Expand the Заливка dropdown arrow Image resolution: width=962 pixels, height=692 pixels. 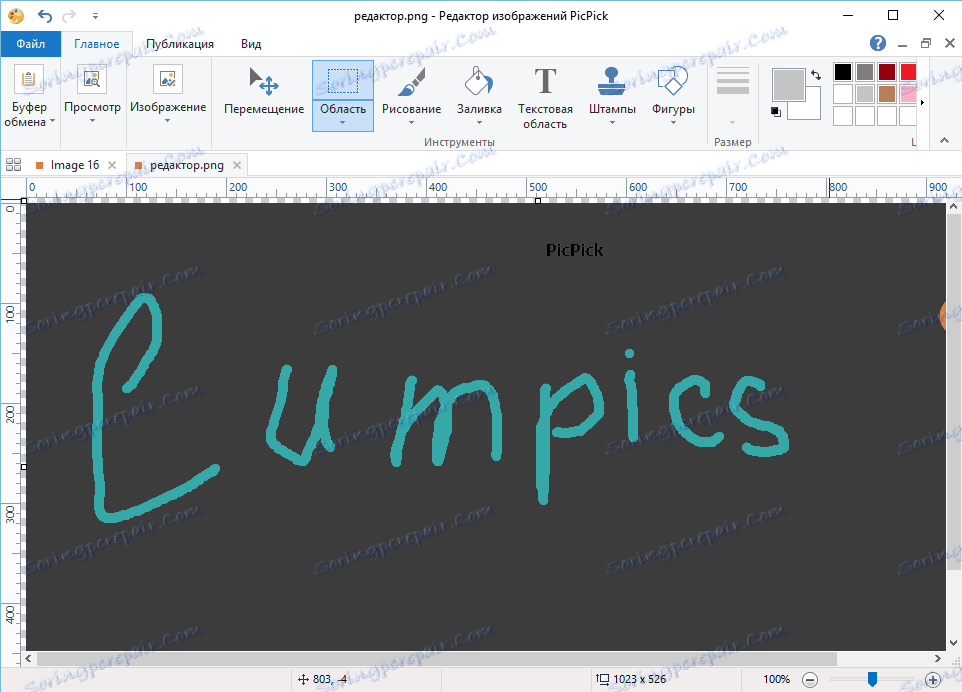(479, 123)
